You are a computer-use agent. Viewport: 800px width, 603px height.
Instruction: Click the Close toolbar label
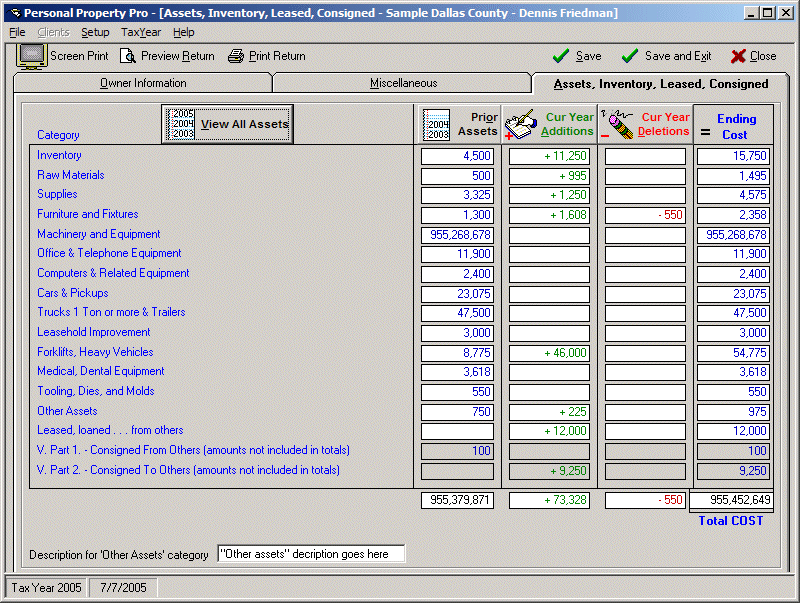763,56
